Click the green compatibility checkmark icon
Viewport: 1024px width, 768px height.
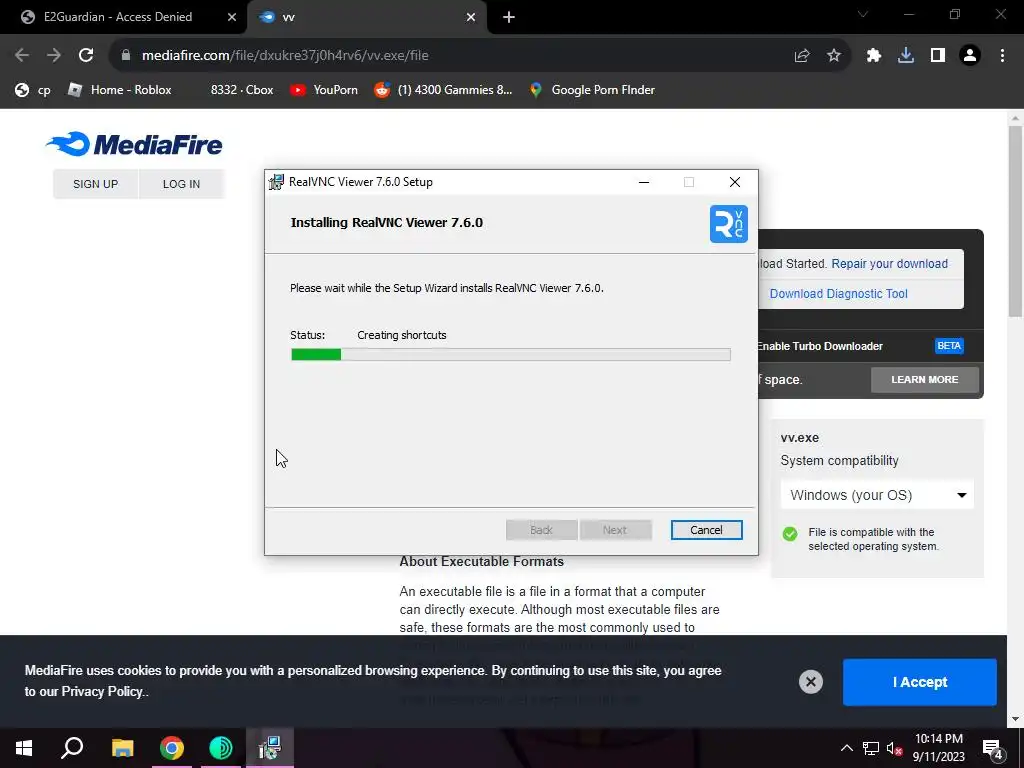[790, 534]
